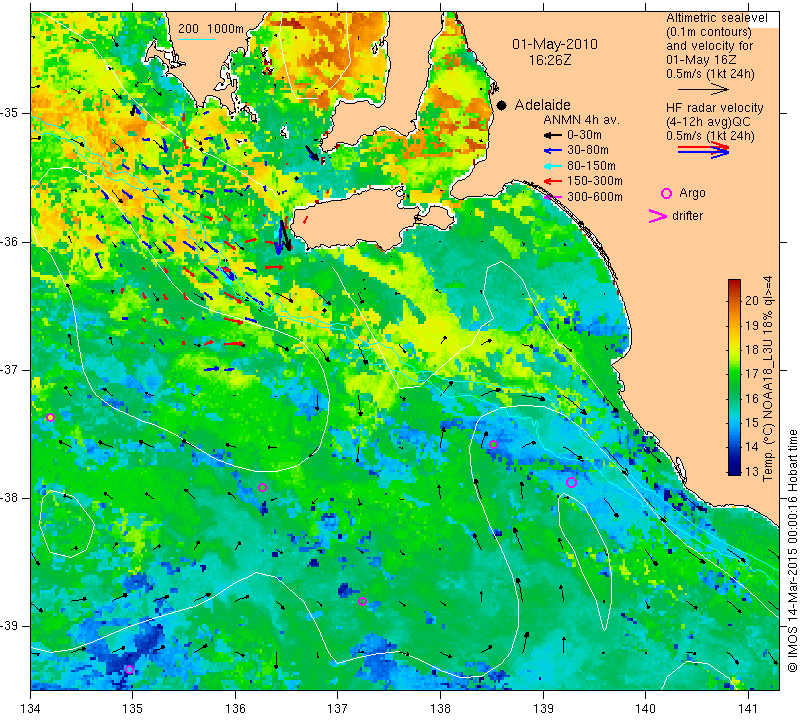Screen dimensions: 800x720
Task: Click the drifter legend label
Action: [687, 216]
